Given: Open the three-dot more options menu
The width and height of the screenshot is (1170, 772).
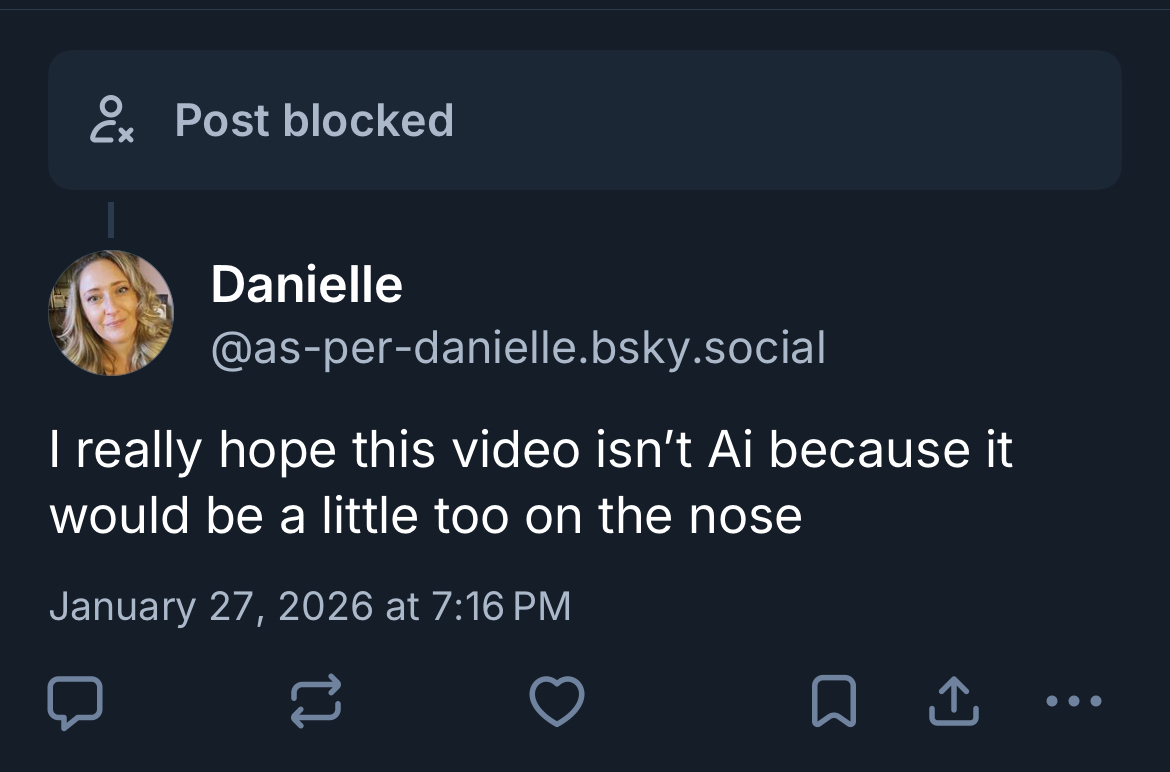Looking at the screenshot, I should 1073,701.
